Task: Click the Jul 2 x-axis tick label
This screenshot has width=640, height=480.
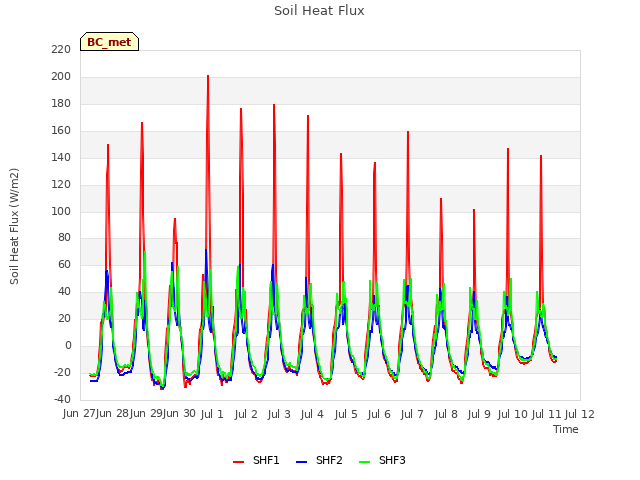Action: pyautogui.click(x=246, y=414)
